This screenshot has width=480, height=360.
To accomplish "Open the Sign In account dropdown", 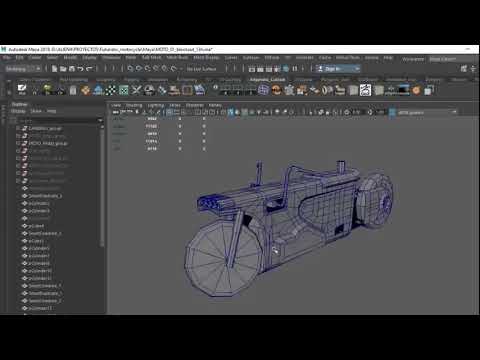I will 338,69.
